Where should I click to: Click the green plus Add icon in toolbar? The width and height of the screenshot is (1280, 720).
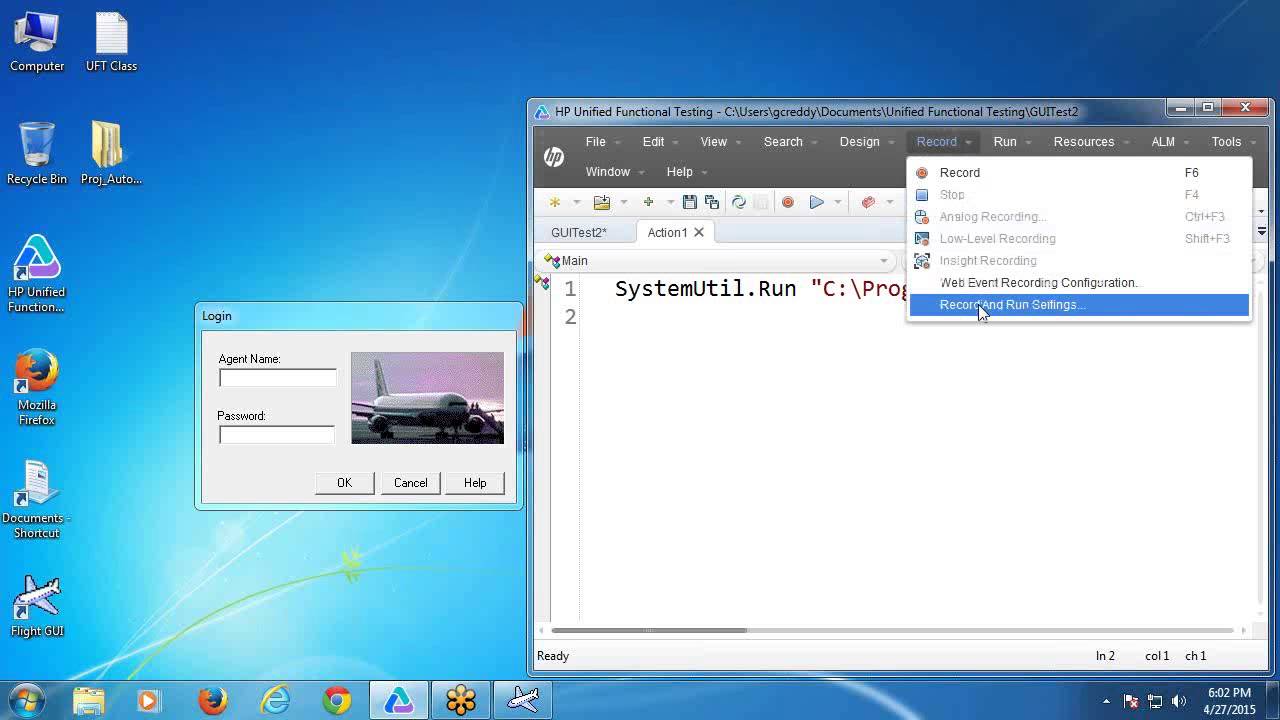pos(648,202)
